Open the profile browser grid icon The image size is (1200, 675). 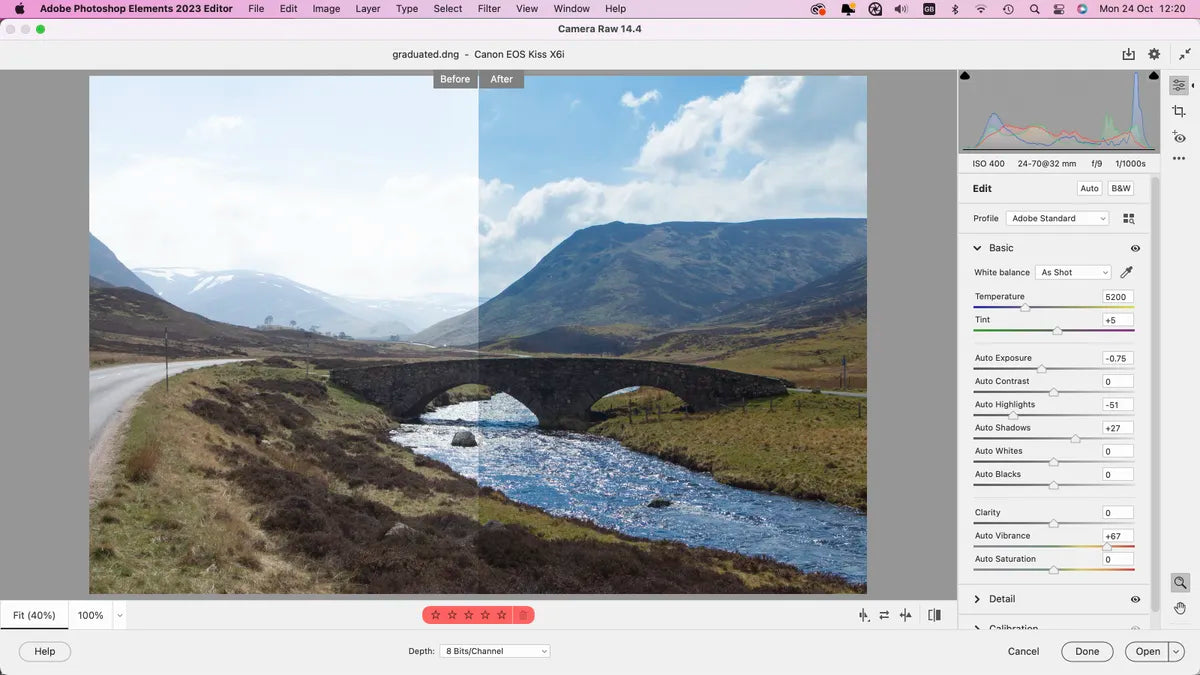click(x=1129, y=218)
